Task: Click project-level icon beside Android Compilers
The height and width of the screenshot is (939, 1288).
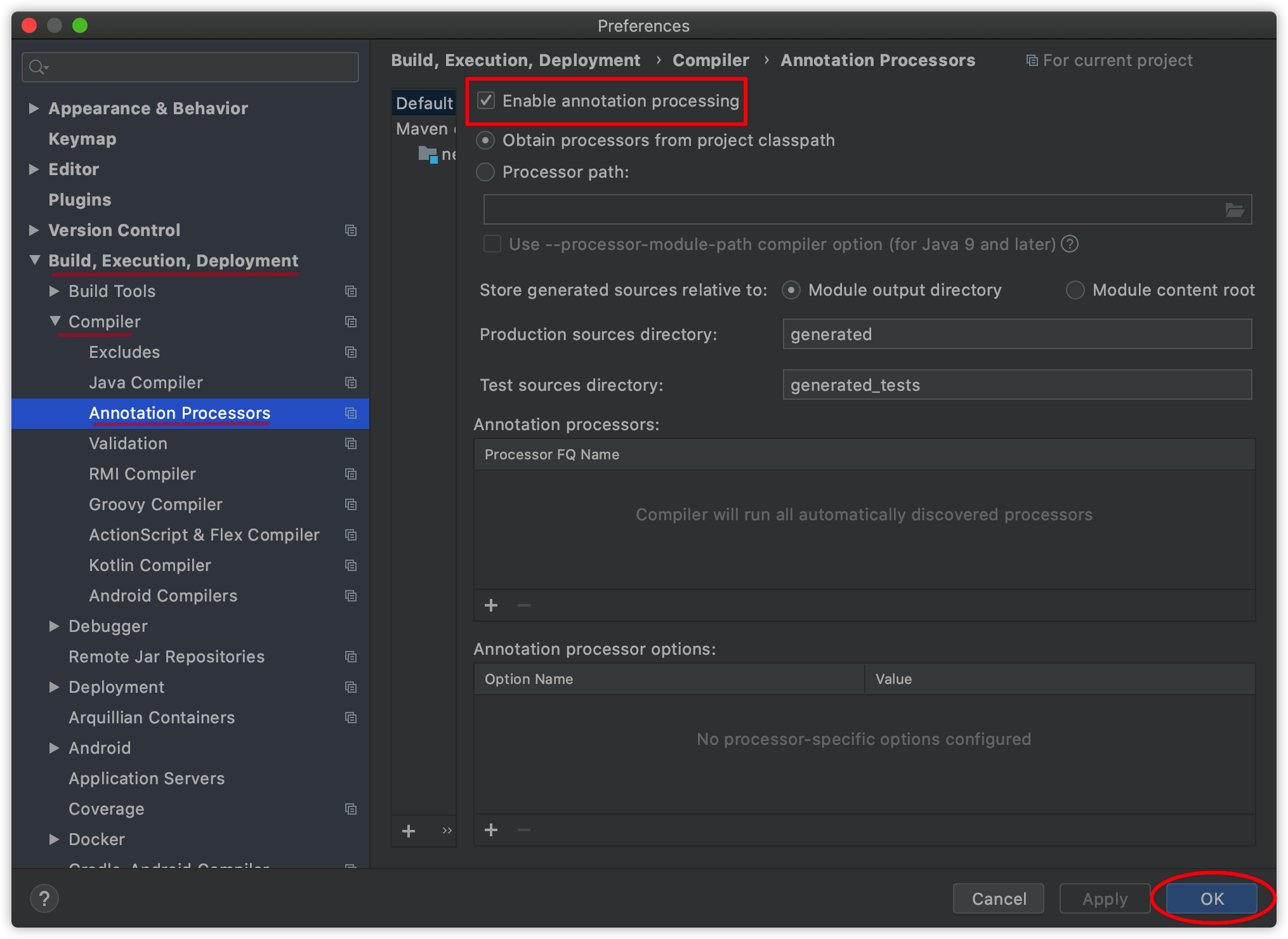Action: coord(351,596)
